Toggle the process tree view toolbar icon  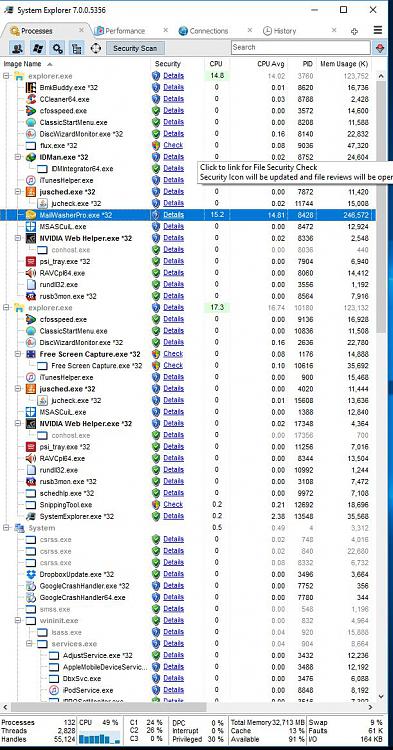tap(76, 48)
